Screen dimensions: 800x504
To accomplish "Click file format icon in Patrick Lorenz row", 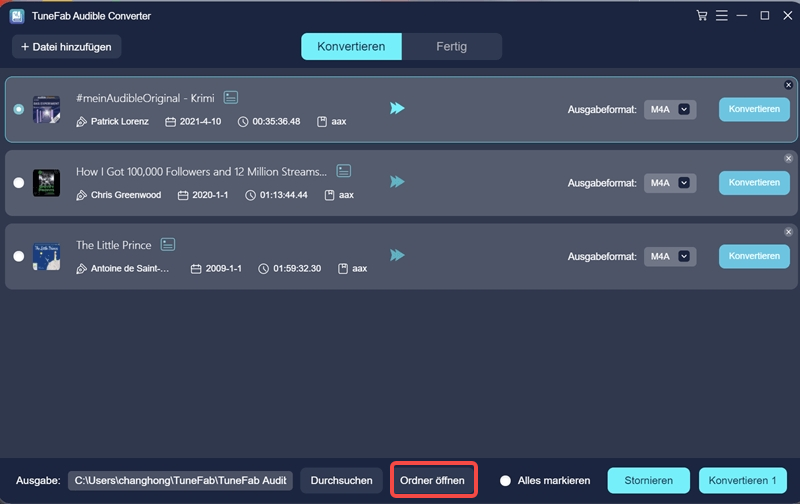I will (322, 122).
